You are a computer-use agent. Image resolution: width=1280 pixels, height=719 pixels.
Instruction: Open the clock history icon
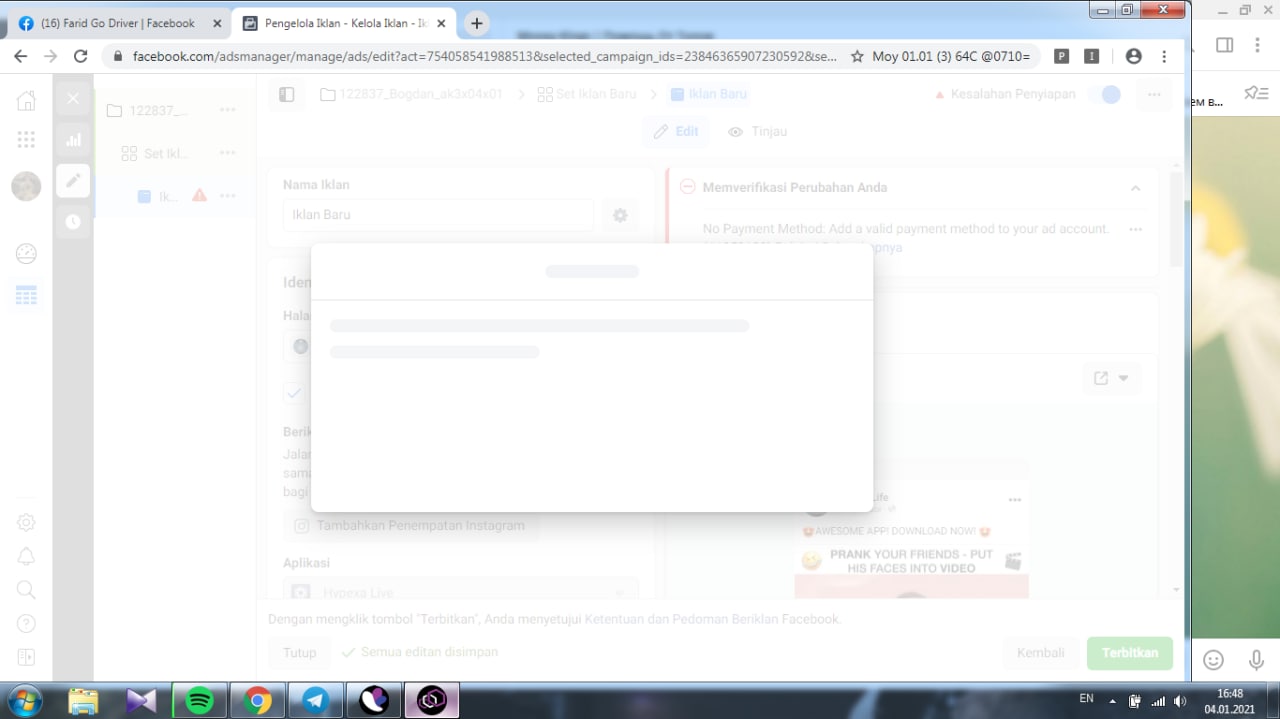pyautogui.click(x=73, y=222)
